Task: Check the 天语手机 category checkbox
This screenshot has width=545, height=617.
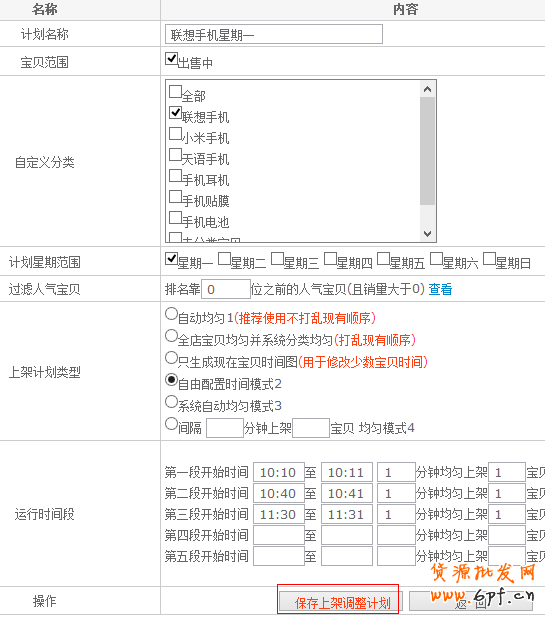Action: (175, 154)
